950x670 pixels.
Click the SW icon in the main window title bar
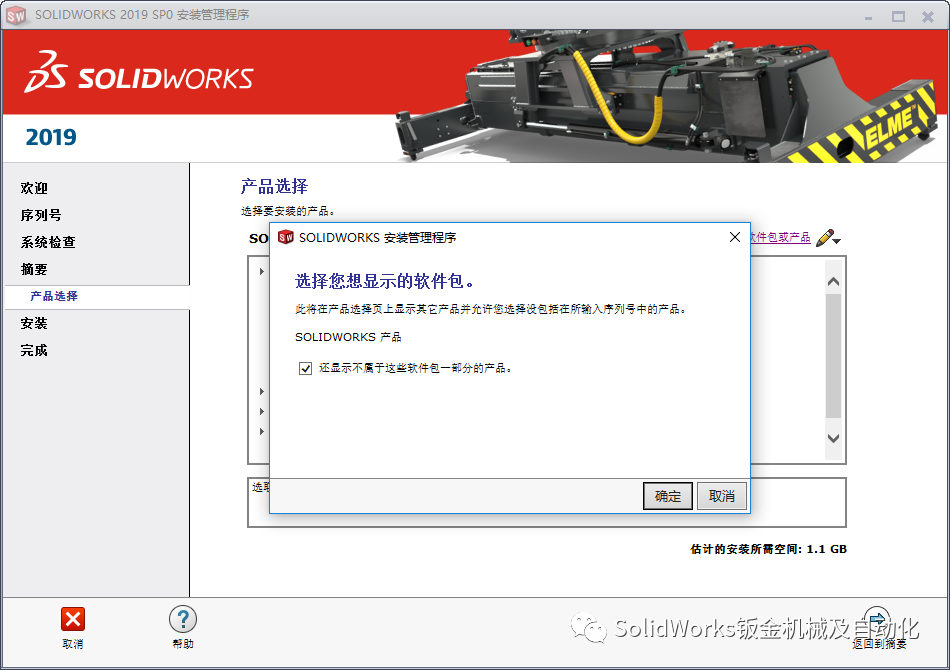(x=16, y=15)
